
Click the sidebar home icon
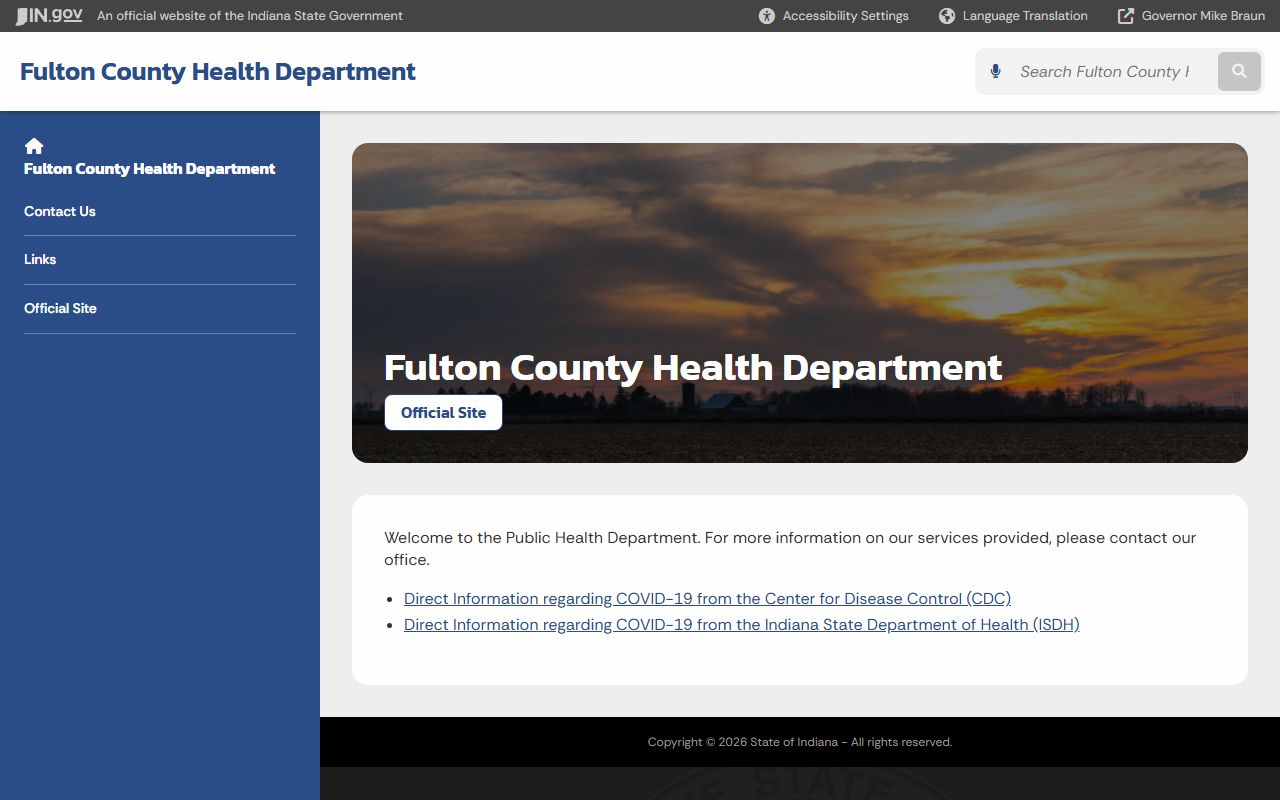coord(34,146)
